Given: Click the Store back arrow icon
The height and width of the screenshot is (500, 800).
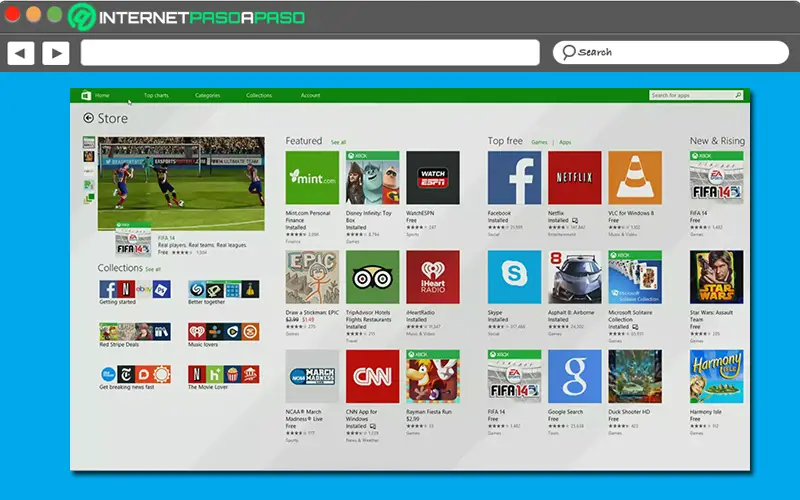Looking at the screenshot, I should pos(88,118).
